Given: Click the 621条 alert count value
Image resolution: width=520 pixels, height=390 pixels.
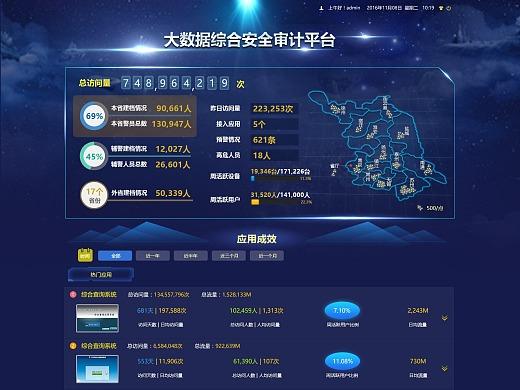Looking at the screenshot, I should click(x=264, y=140).
